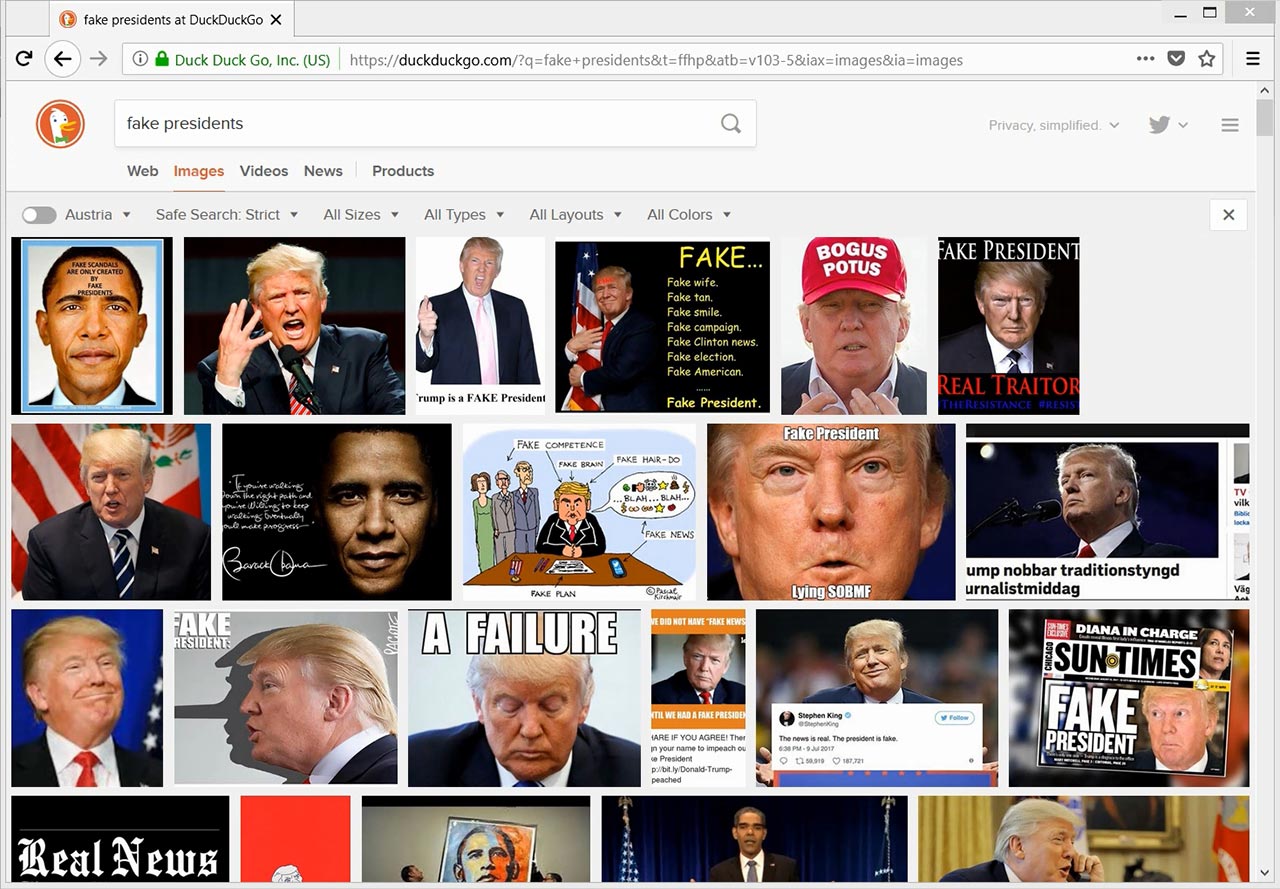The image size is (1280, 889).
Task: Open the Fake President Real Traitor image
Action: [x=1009, y=326]
